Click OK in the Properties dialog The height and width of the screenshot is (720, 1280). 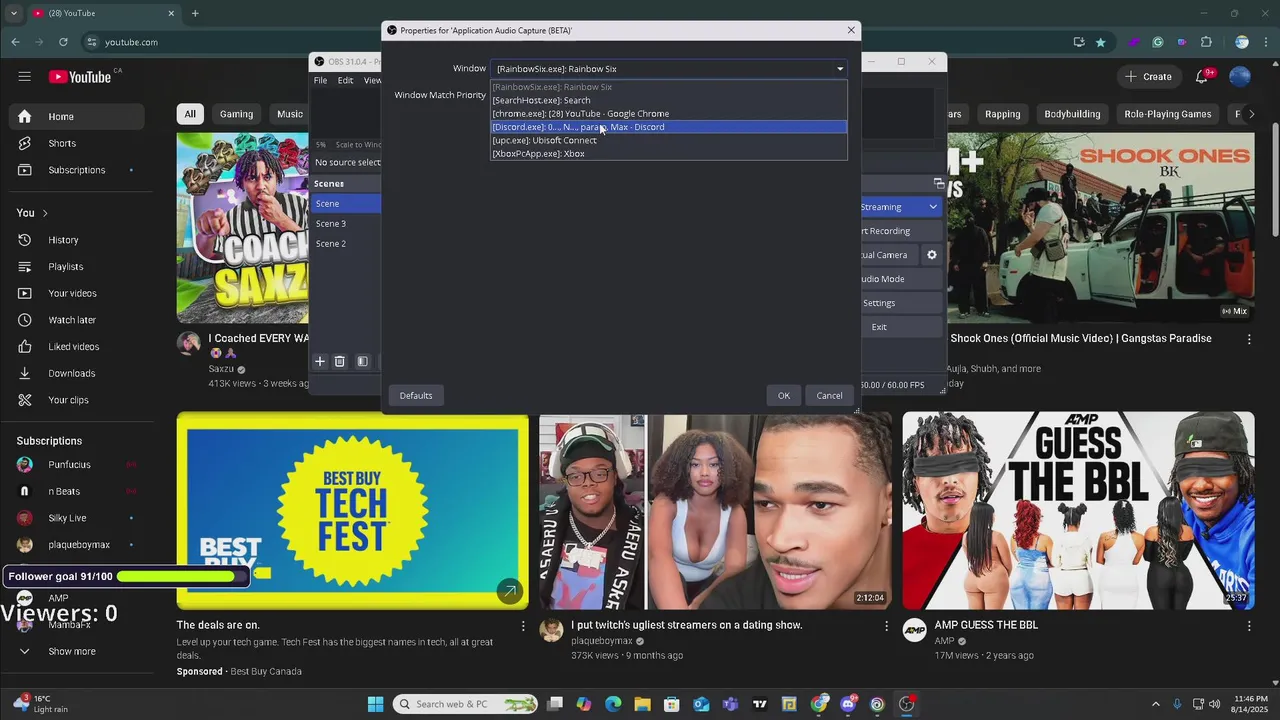tap(784, 396)
